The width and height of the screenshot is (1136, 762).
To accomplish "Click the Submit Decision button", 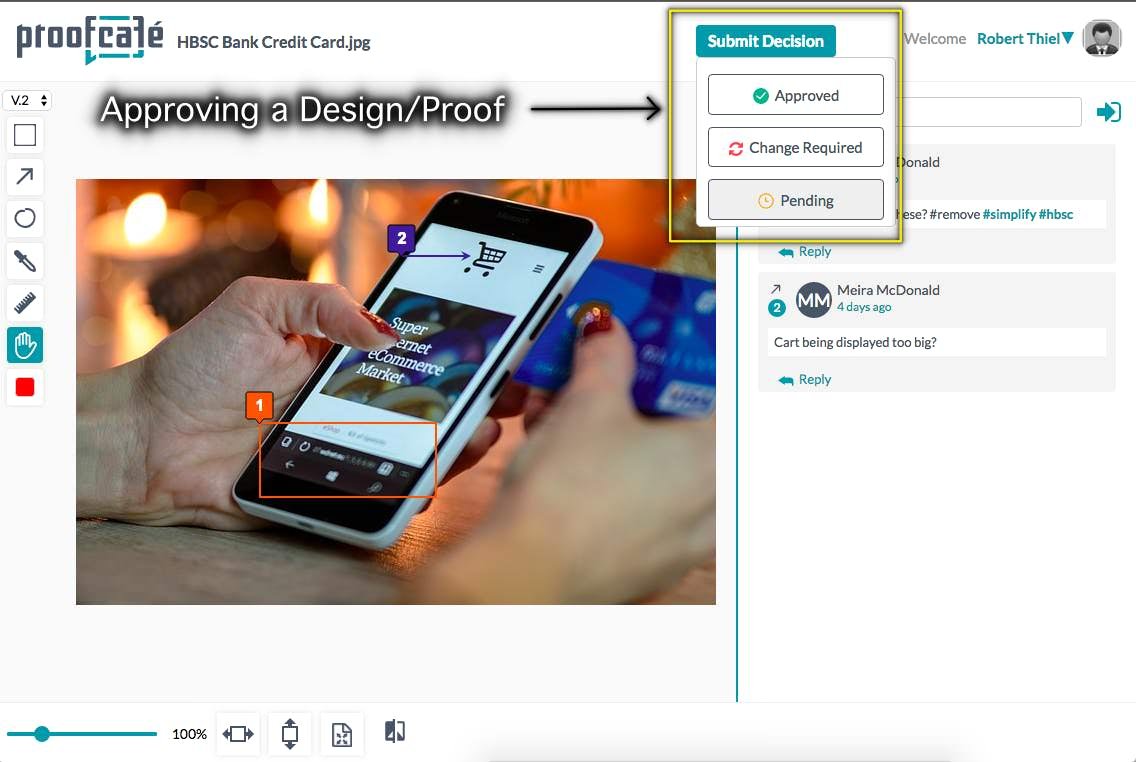I will pos(765,41).
